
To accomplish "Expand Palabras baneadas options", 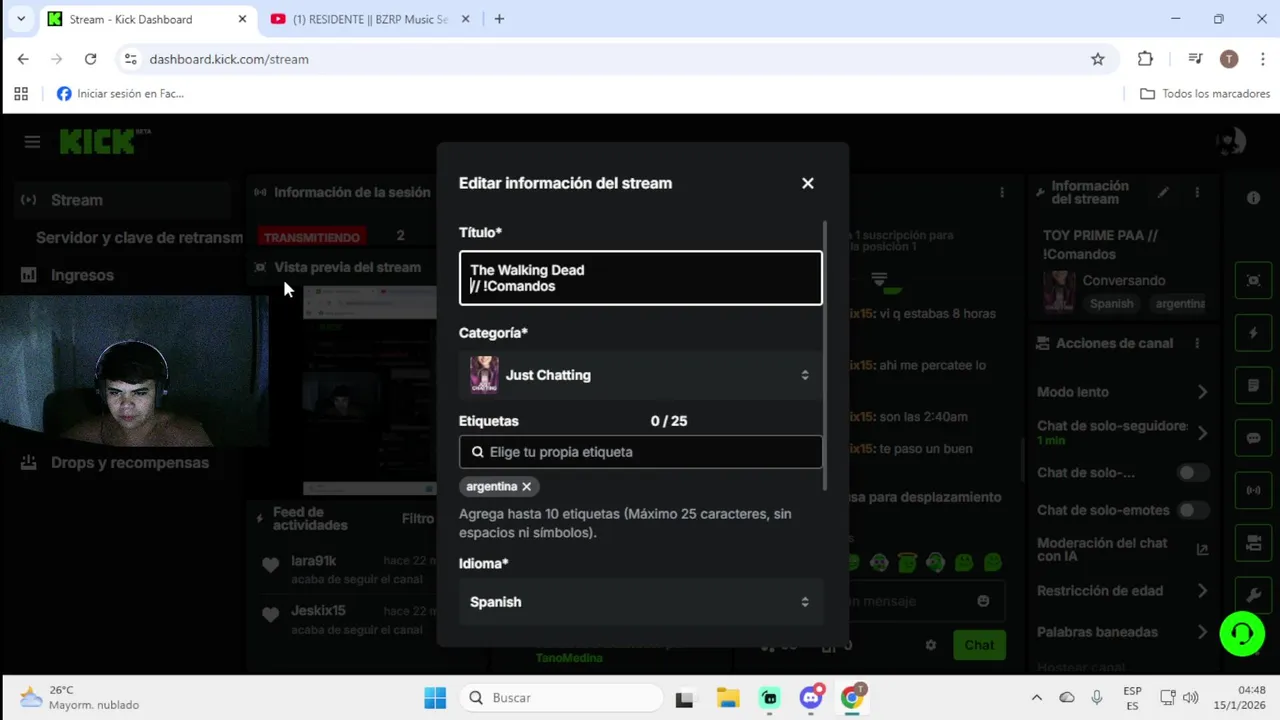I will [1203, 632].
